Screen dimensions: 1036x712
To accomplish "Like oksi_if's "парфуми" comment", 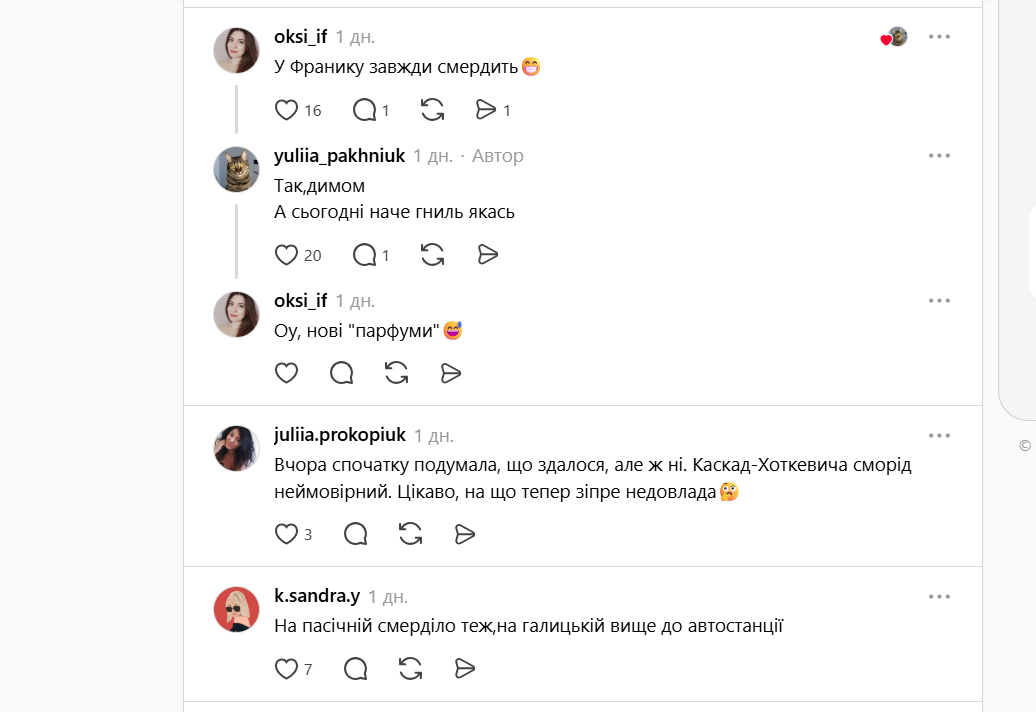I will point(287,373).
